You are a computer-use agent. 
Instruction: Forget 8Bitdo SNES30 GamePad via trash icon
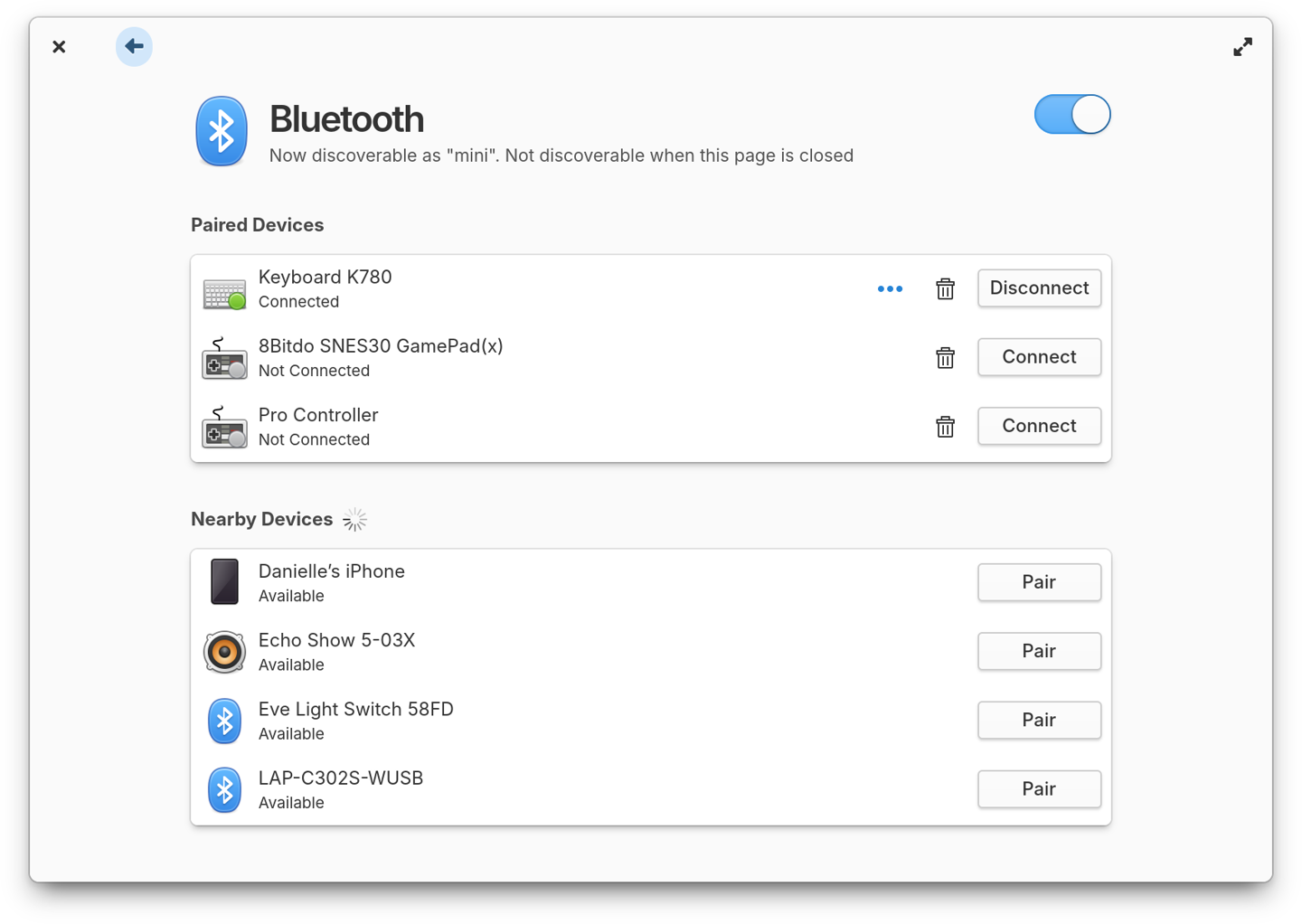945,357
